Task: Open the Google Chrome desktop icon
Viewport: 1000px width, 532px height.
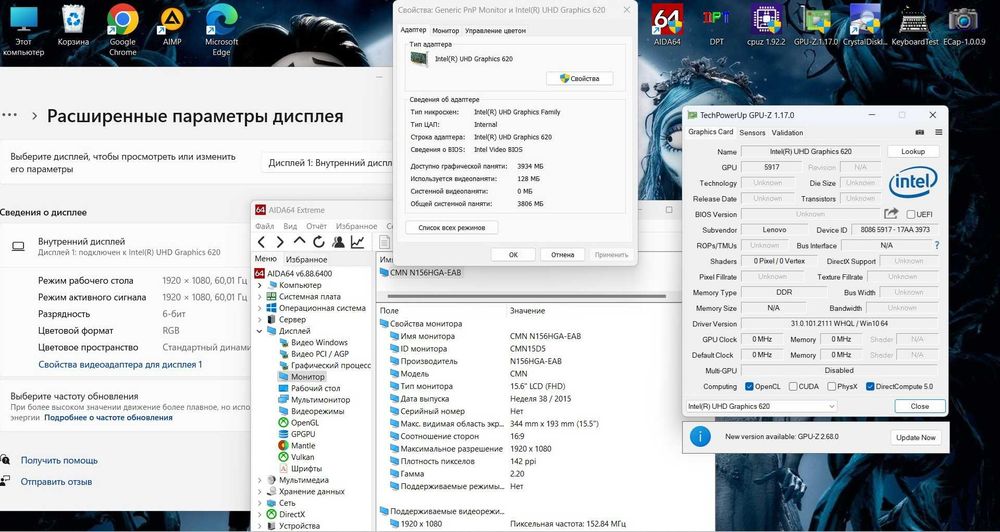Action: pos(122,29)
